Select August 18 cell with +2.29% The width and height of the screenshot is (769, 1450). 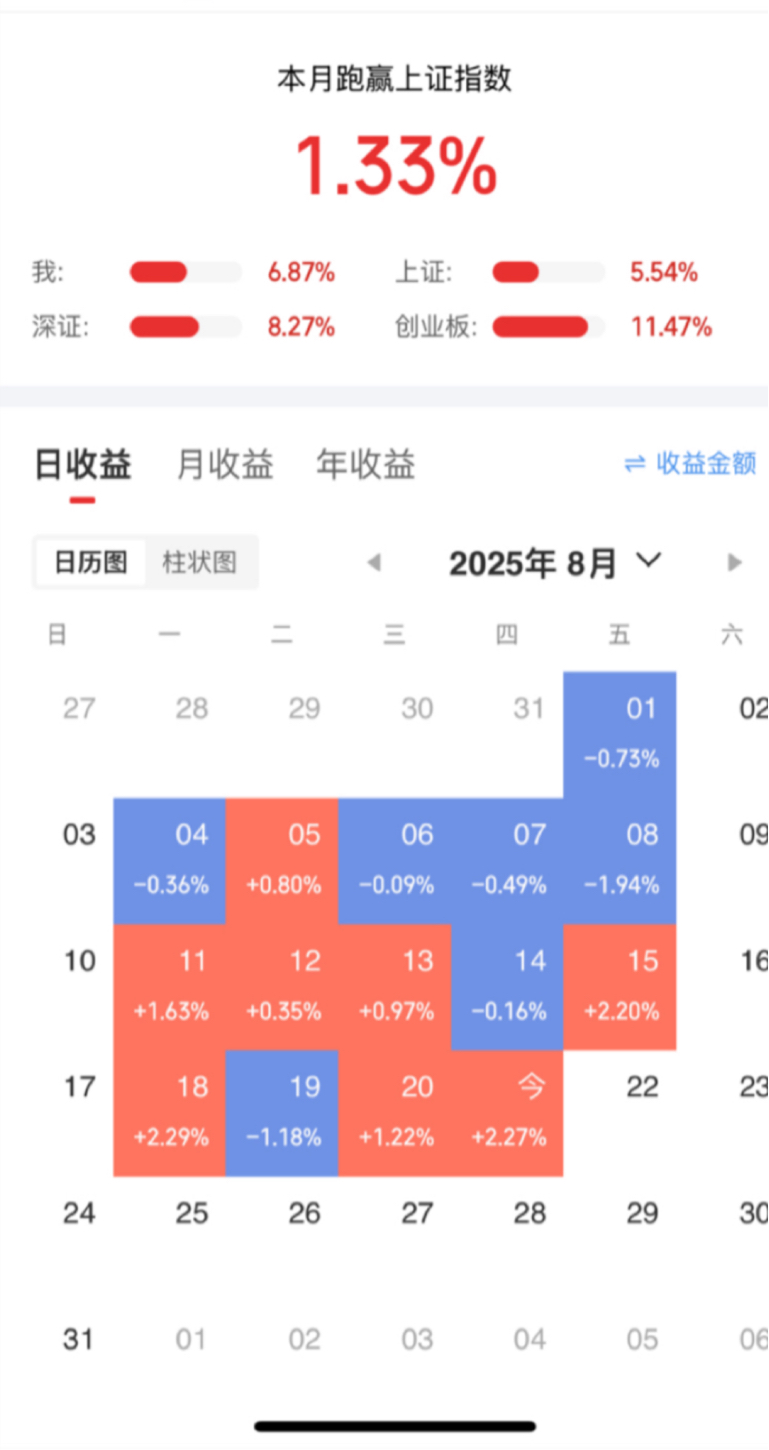[170, 1113]
